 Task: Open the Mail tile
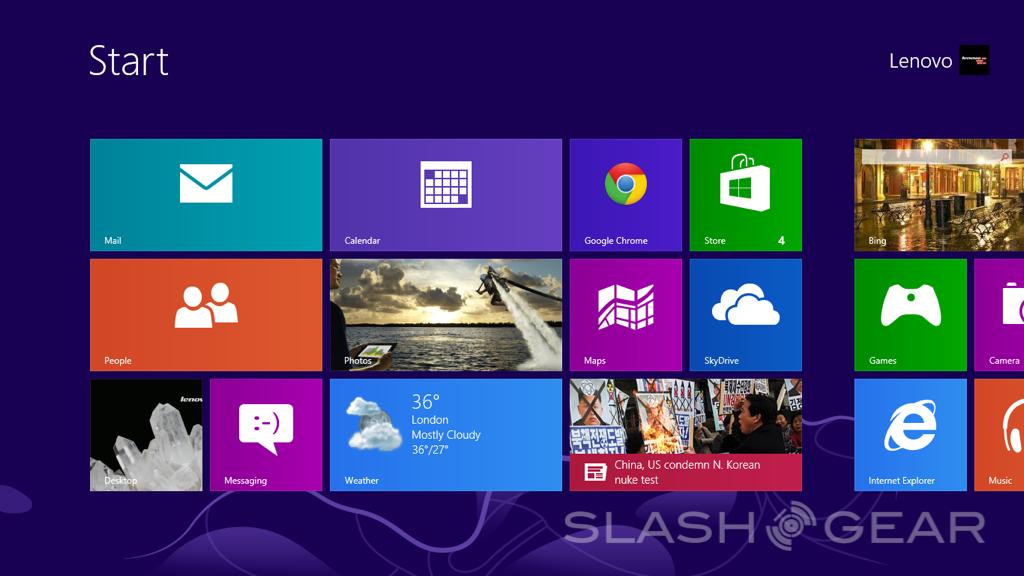[x=206, y=195]
